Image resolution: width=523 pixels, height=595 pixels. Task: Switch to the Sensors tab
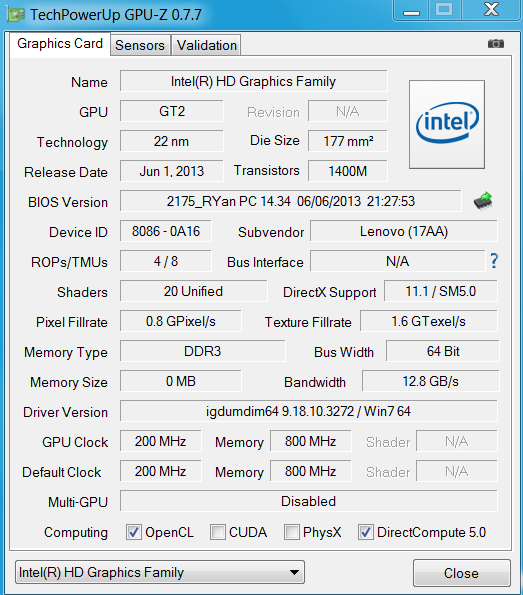(140, 45)
